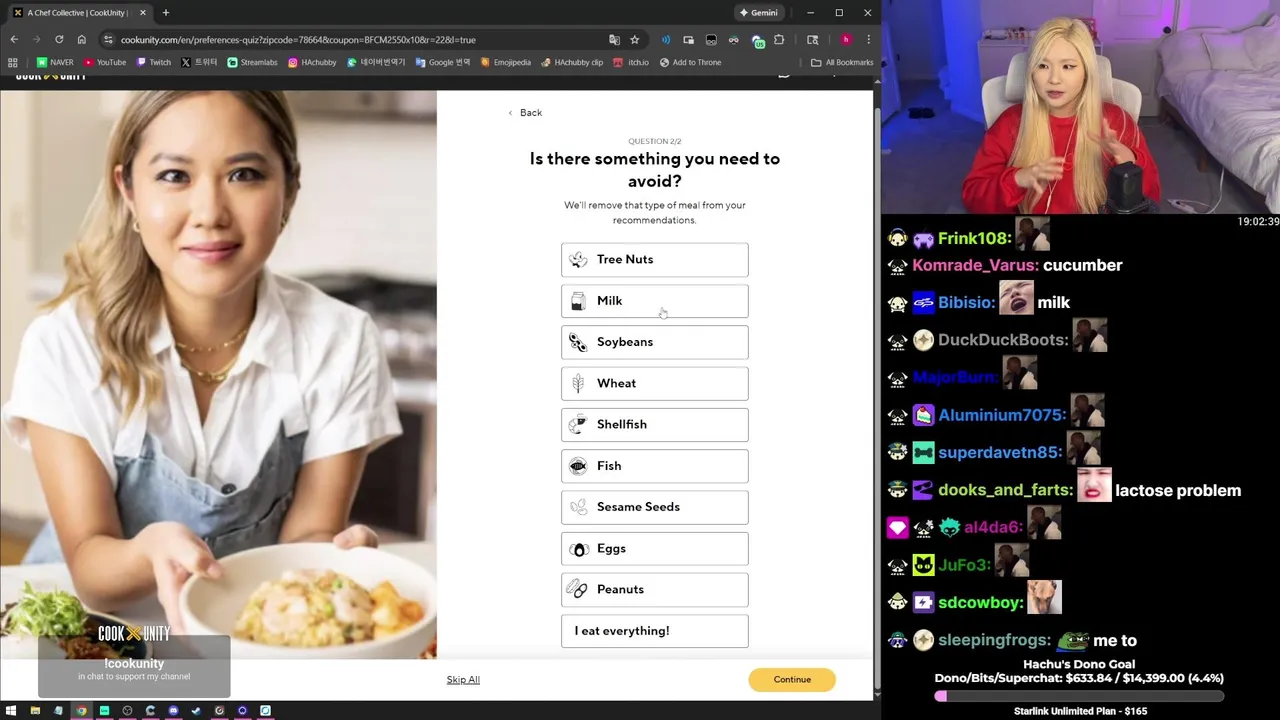The width and height of the screenshot is (1280, 720).
Task: Go Back to the previous question
Action: tap(525, 113)
